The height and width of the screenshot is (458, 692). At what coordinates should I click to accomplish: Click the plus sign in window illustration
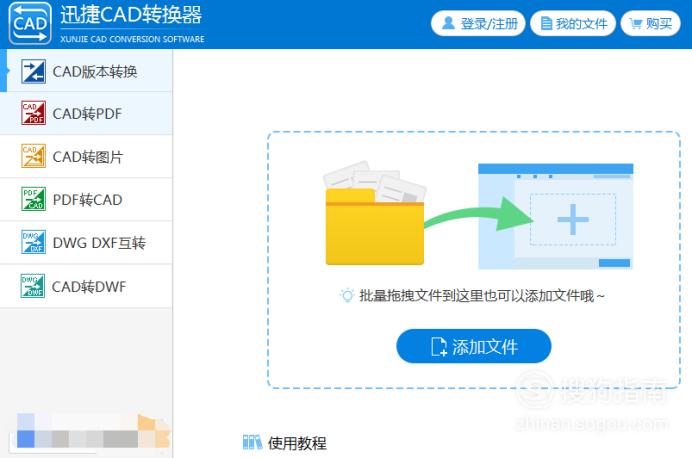pyautogui.click(x=573, y=219)
